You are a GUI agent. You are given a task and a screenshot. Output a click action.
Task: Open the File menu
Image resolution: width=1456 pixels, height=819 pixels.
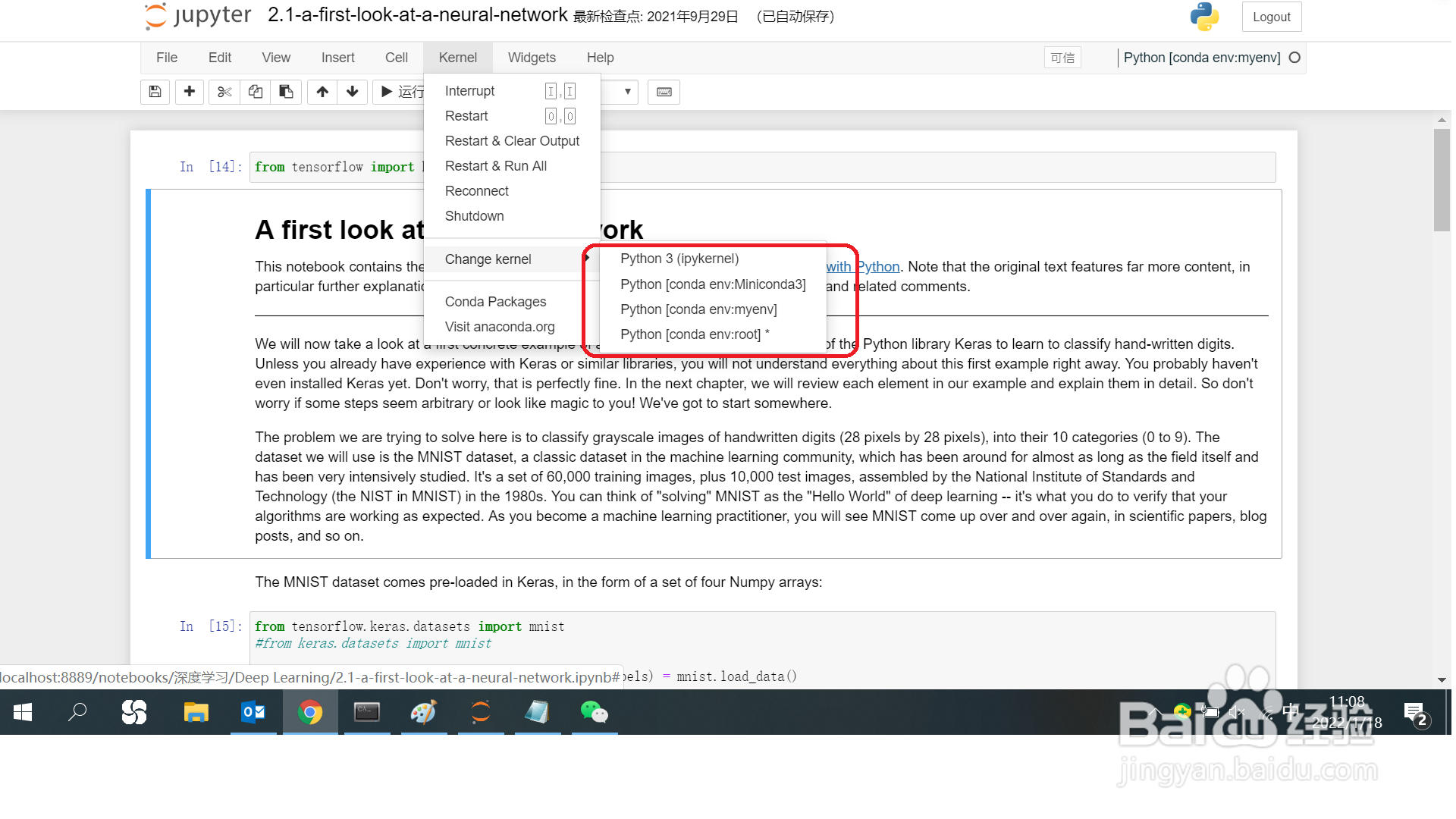pyautogui.click(x=167, y=58)
